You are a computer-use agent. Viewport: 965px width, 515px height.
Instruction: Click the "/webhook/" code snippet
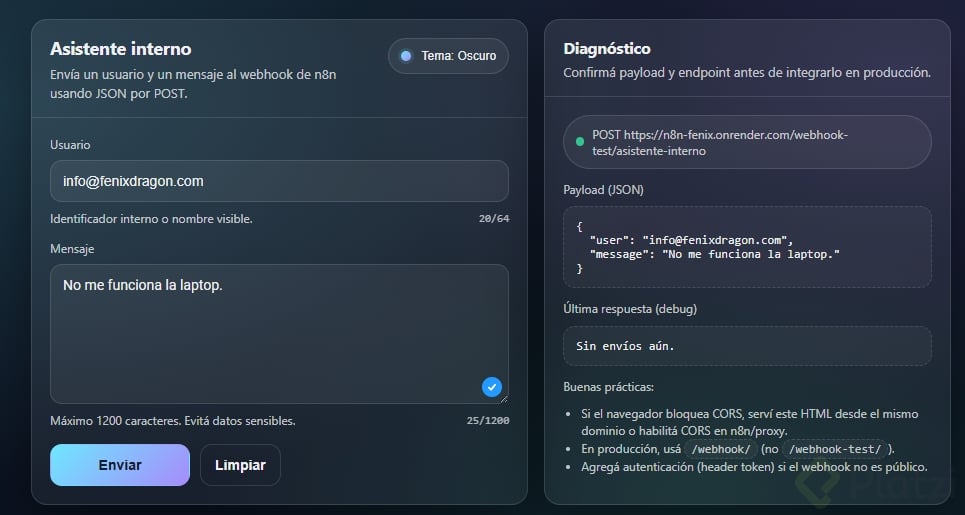(720, 449)
